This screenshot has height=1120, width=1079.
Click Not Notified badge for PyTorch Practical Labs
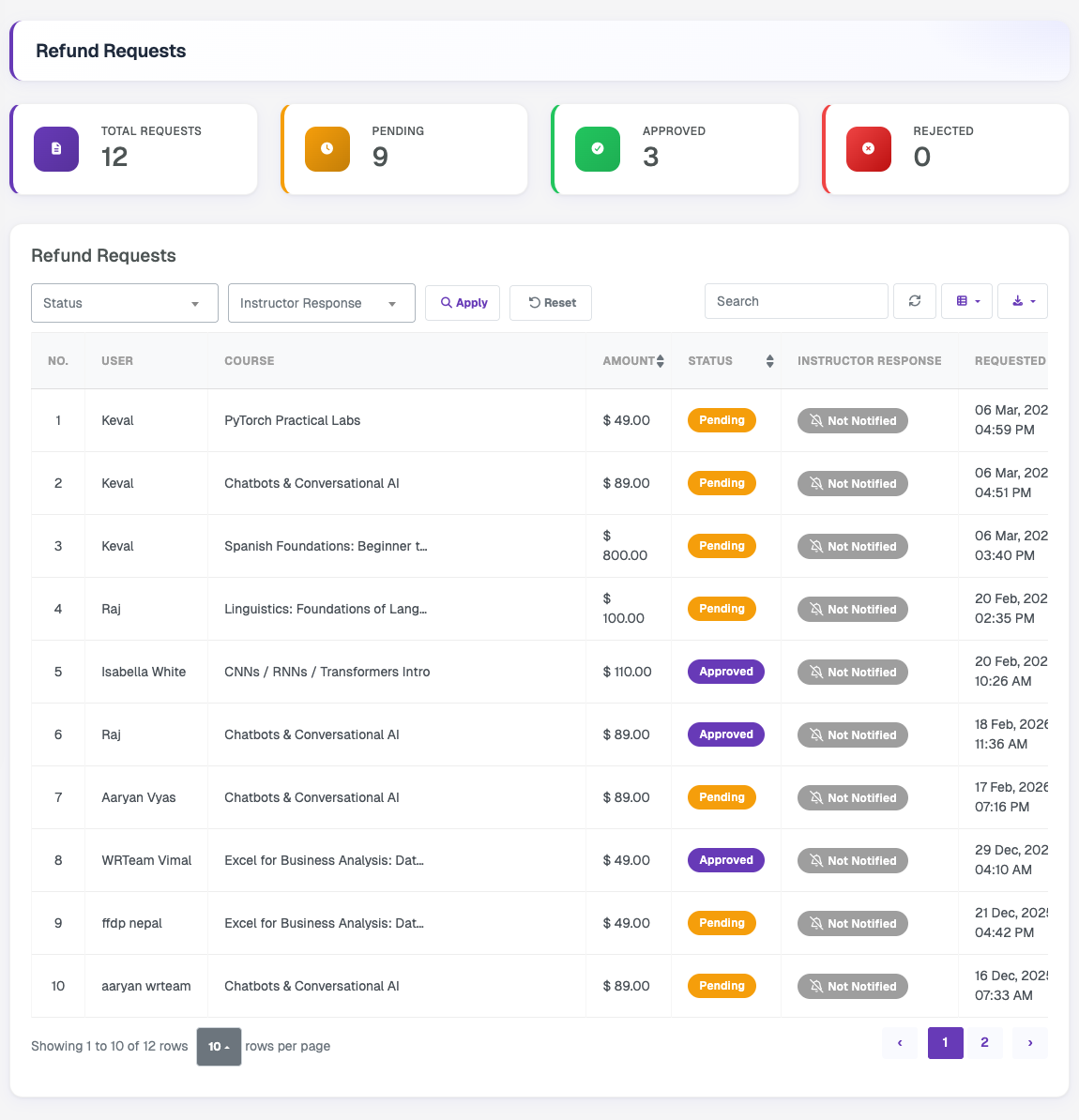tap(853, 421)
